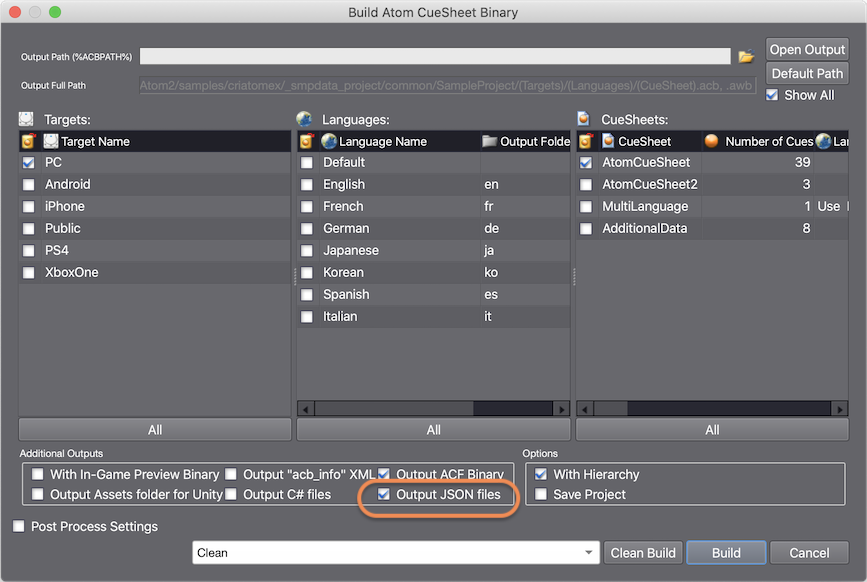Click the Default Path button
The width and height of the screenshot is (867, 582).
[x=807, y=74]
